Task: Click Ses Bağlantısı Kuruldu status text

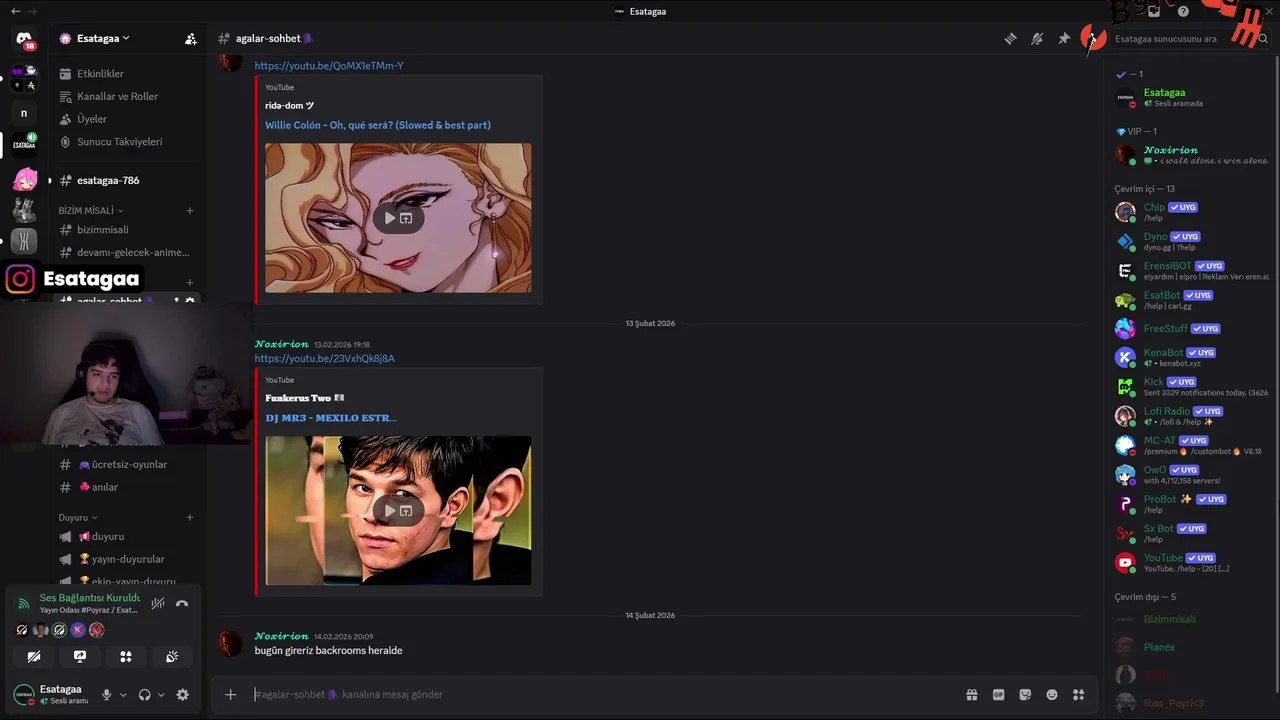Action: pyautogui.click(x=90, y=598)
